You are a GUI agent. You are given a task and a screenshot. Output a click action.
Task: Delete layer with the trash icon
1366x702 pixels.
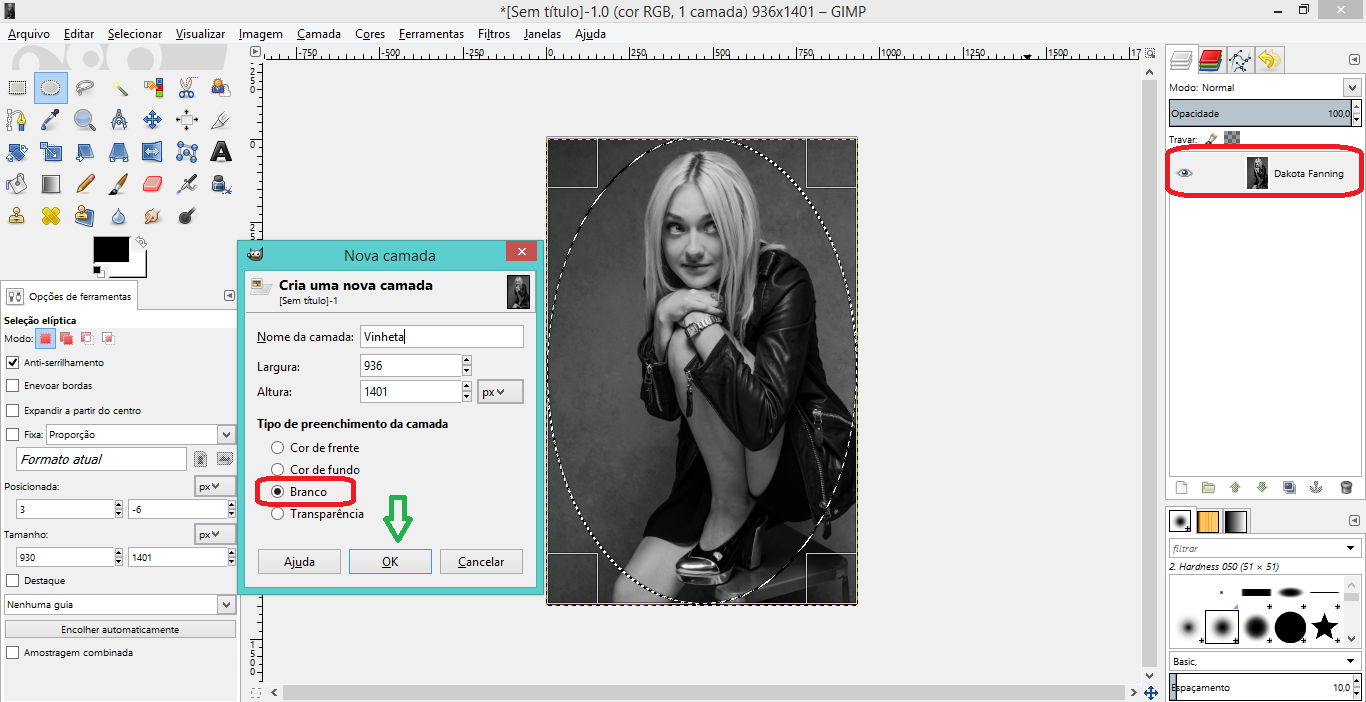[x=1346, y=487]
